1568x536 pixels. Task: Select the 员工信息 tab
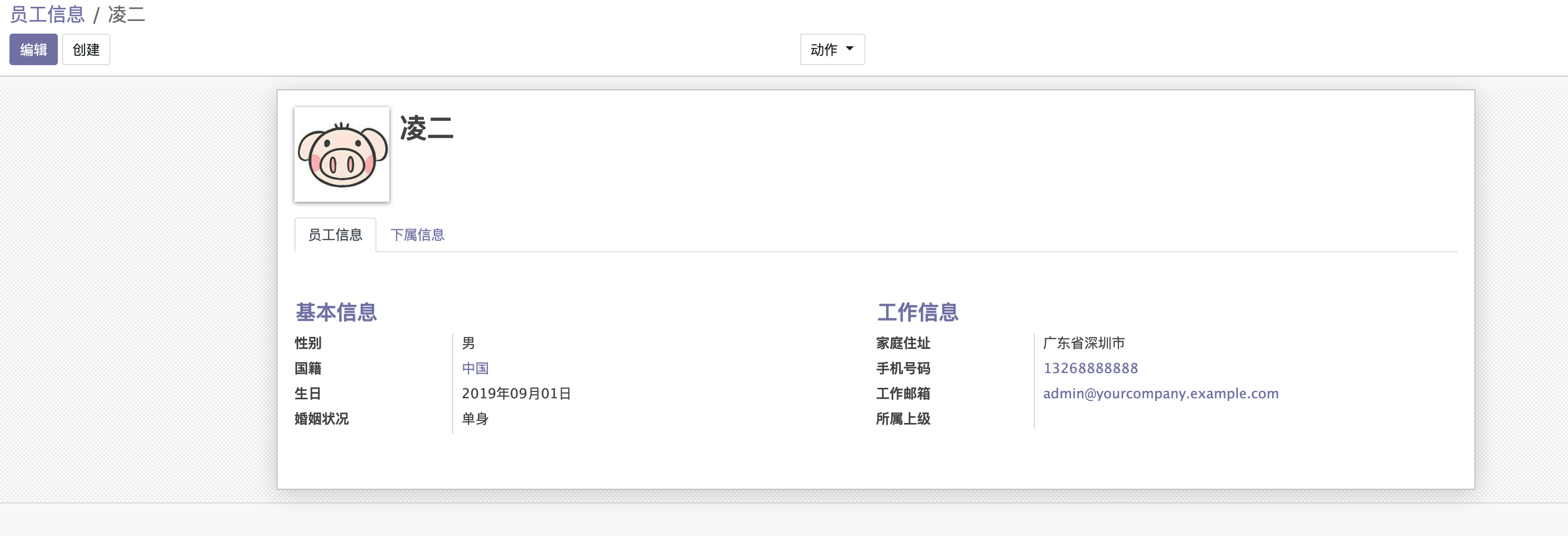pyautogui.click(x=335, y=234)
